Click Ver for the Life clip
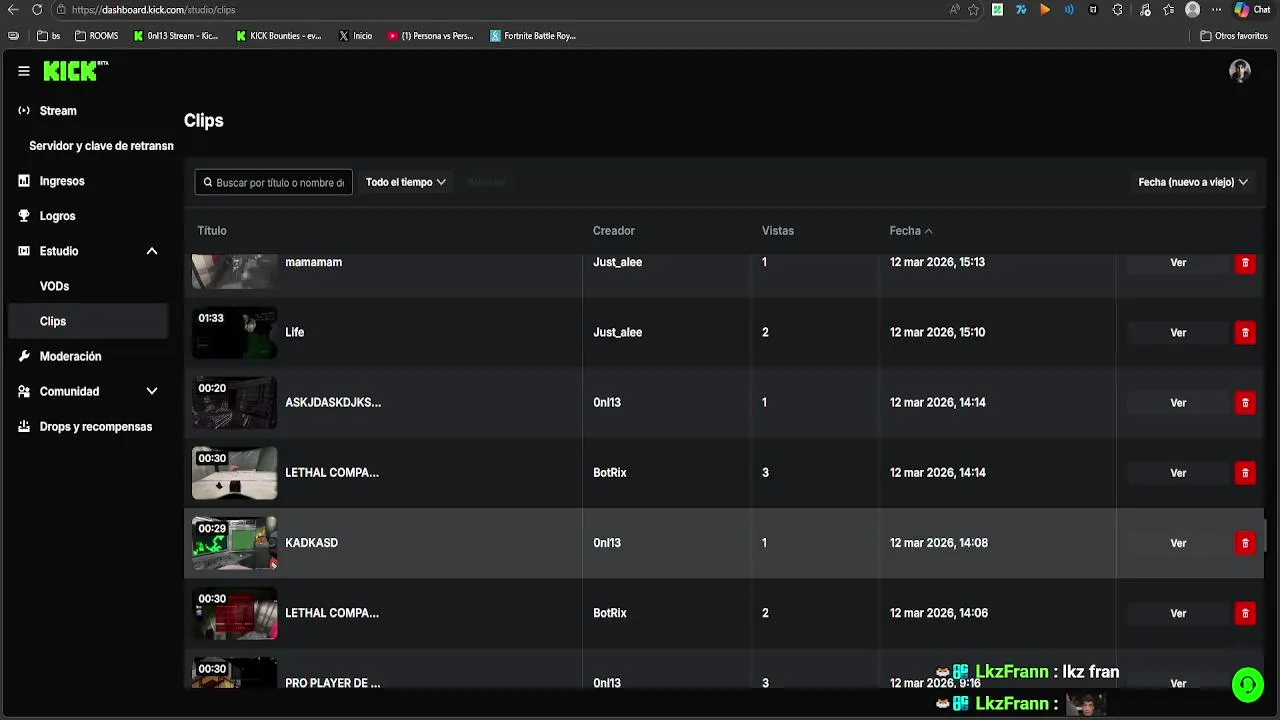Viewport: 1280px width, 720px height. tap(1178, 332)
